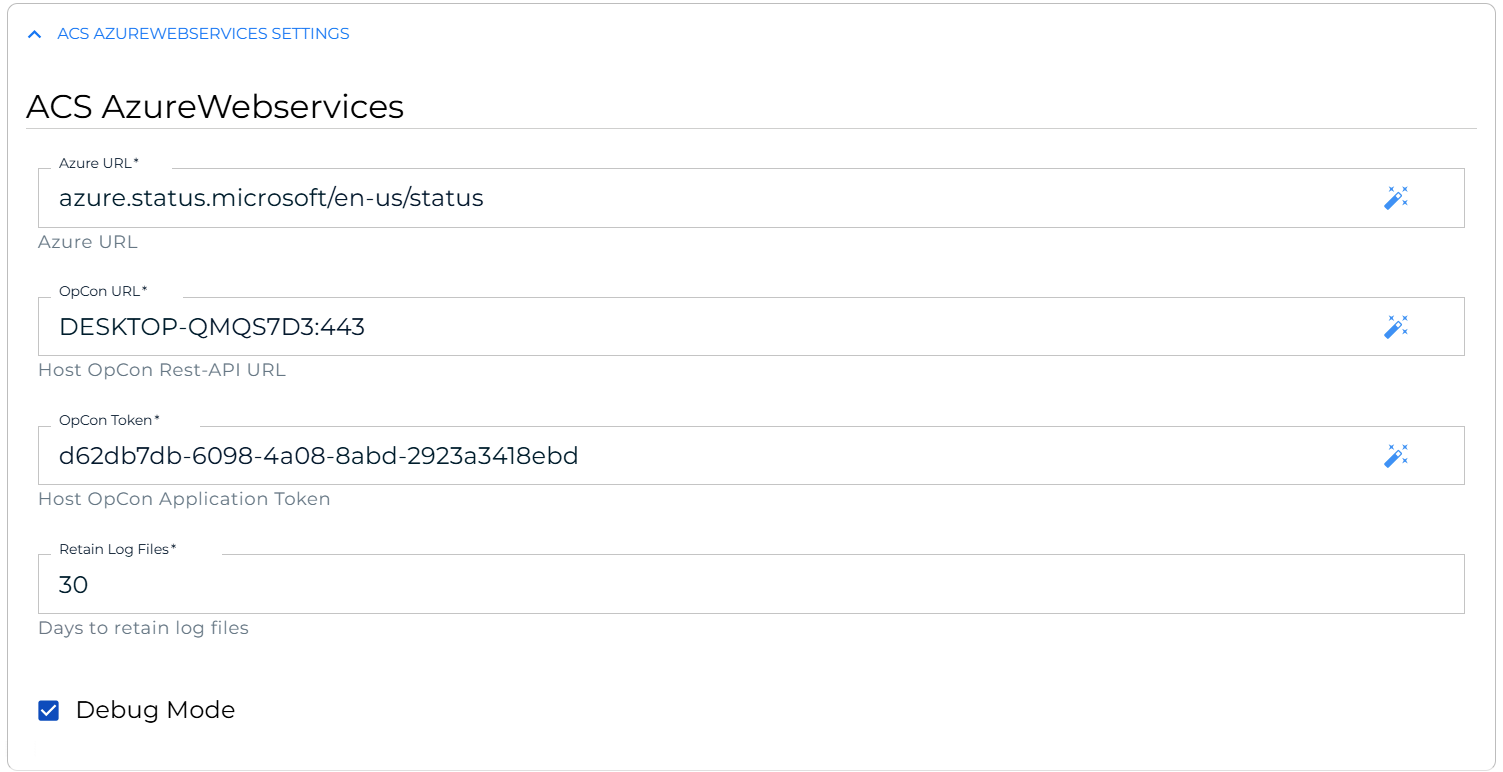Click the floating OpCon Token* field label
The image size is (1503, 772).
[109, 420]
